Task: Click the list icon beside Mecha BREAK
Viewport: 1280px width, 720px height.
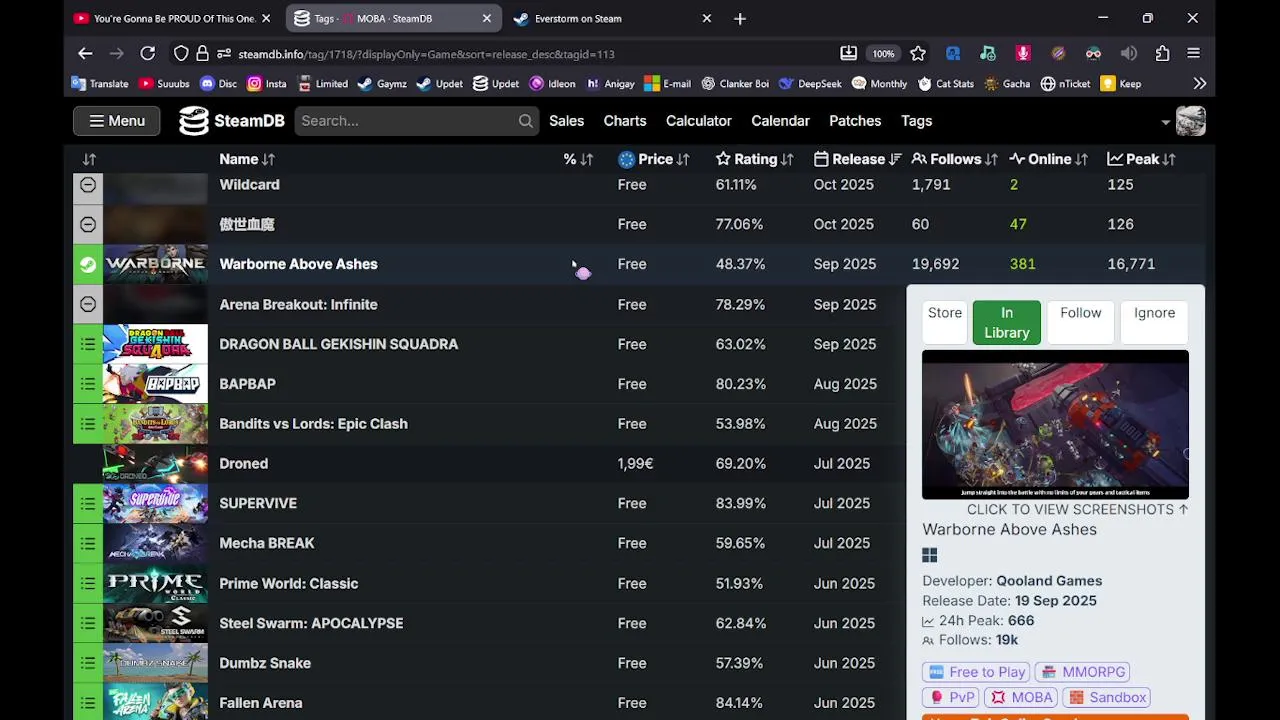Action: coord(88,543)
